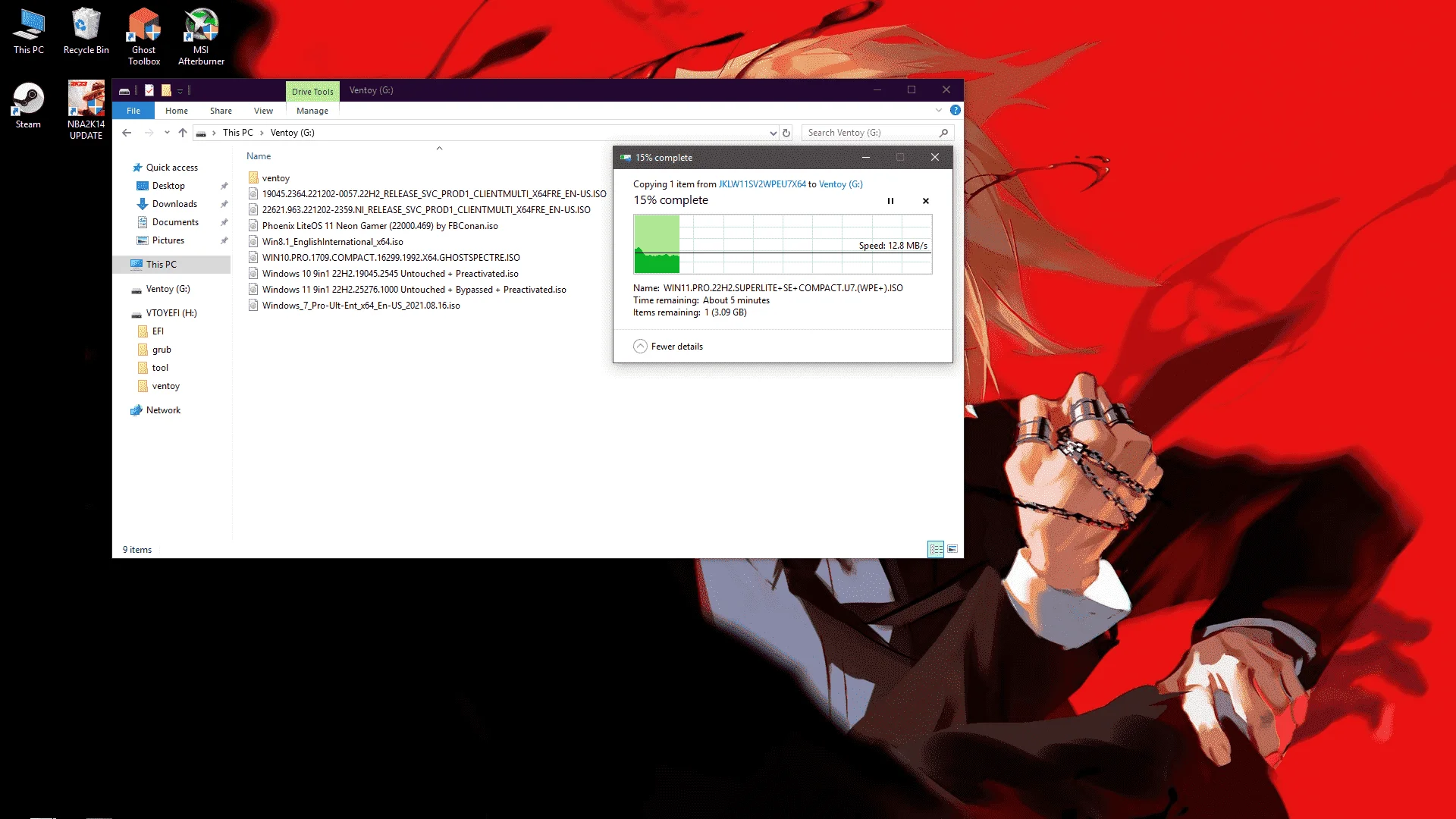The width and height of the screenshot is (1456, 819).
Task: Launch MSI Afterburner desktop shortcut
Action: coord(201,36)
